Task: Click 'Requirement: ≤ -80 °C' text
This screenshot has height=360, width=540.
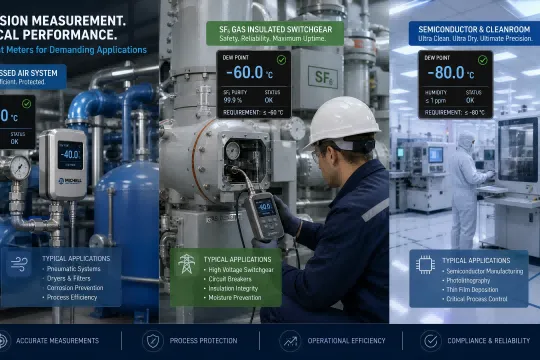Action: [455, 113]
